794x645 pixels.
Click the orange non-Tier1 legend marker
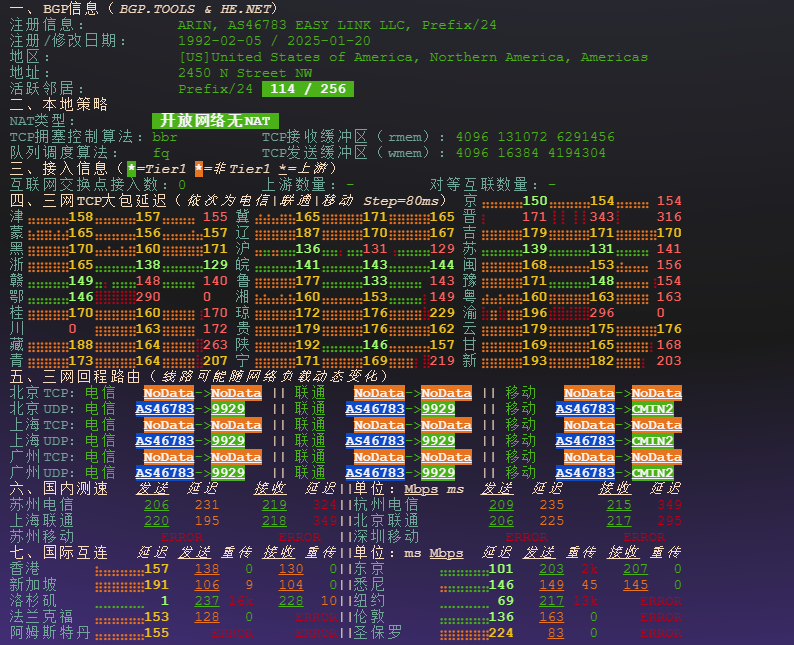click(200, 169)
